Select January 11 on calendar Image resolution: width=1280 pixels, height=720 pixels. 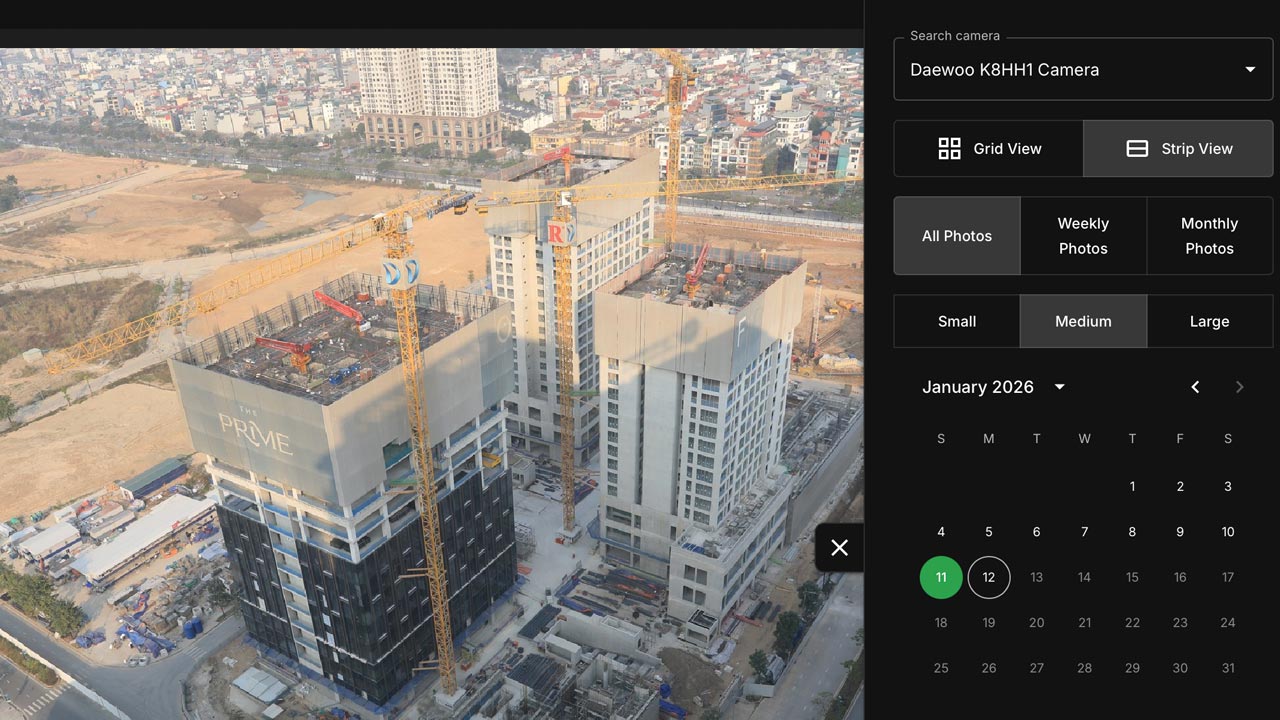(x=941, y=577)
